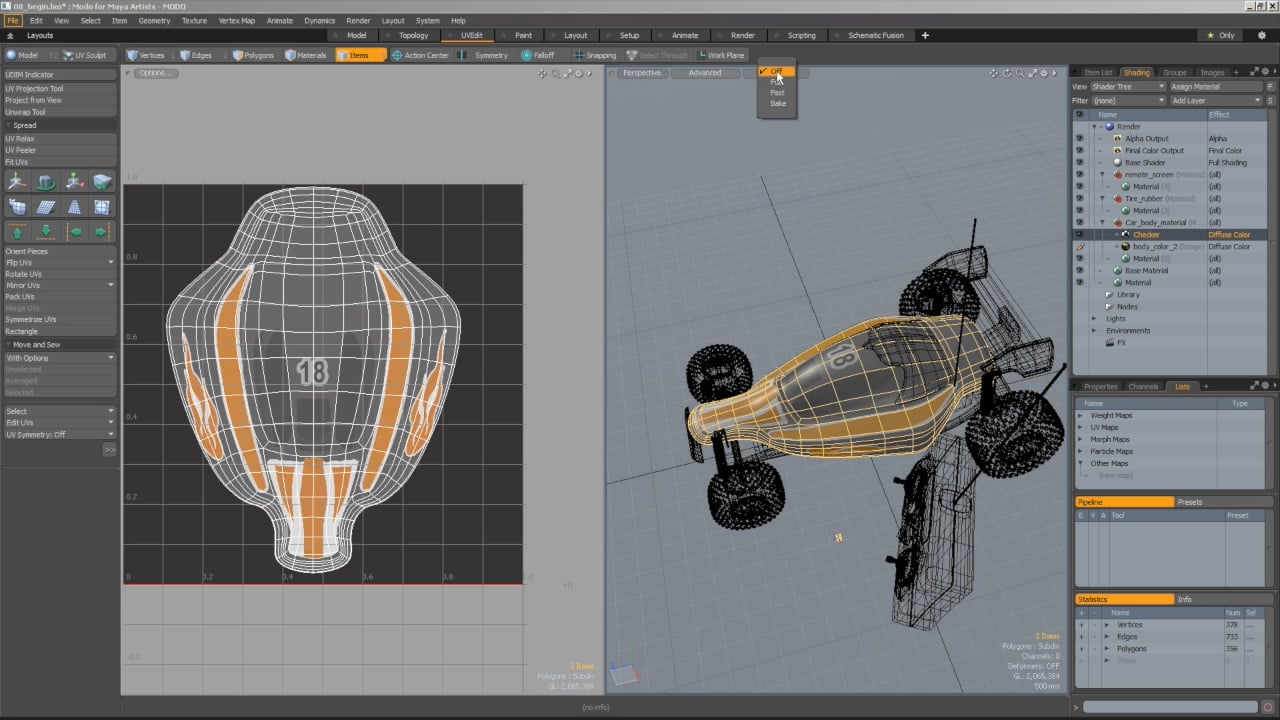The image size is (1280, 720).
Task: Open the Filter (none) dropdown
Action: (1128, 101)
